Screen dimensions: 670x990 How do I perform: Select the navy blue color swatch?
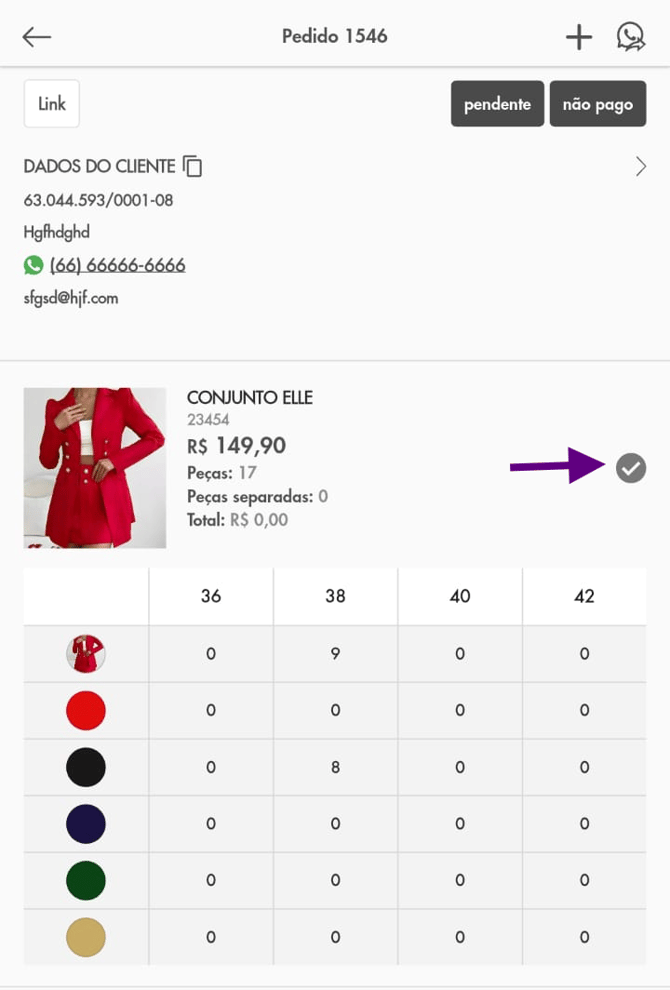click(86, 824)
